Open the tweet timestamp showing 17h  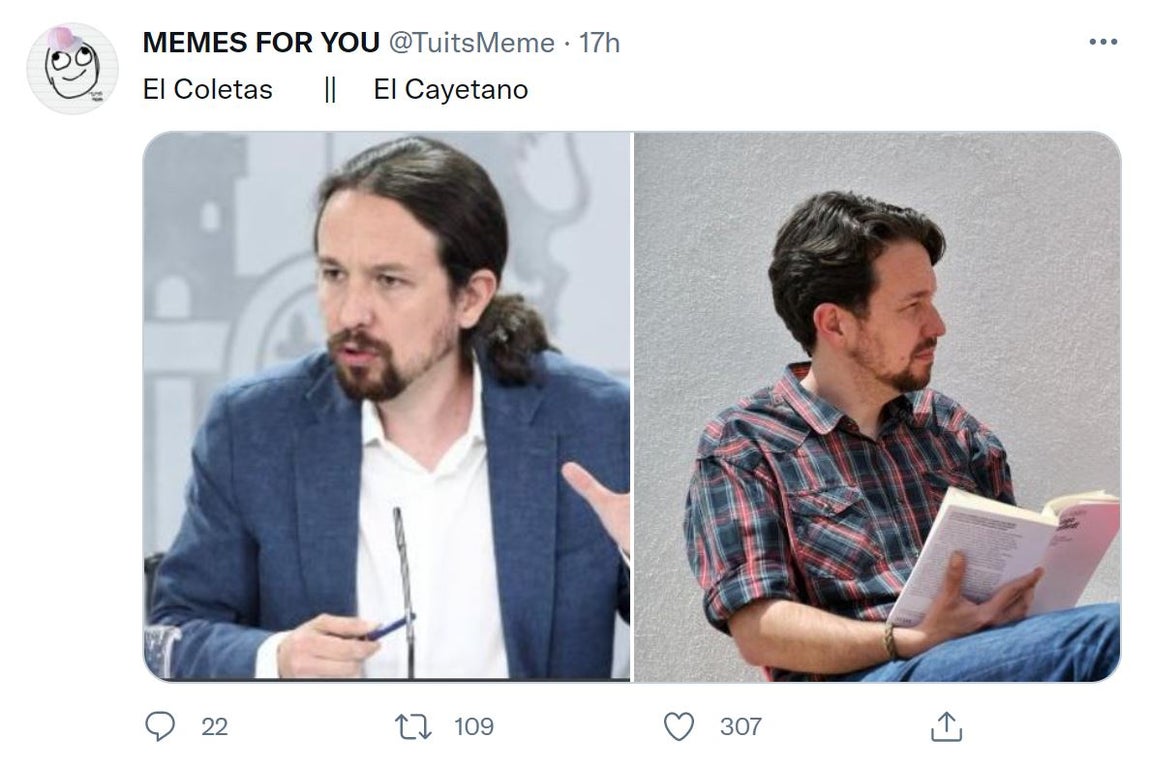597,42
